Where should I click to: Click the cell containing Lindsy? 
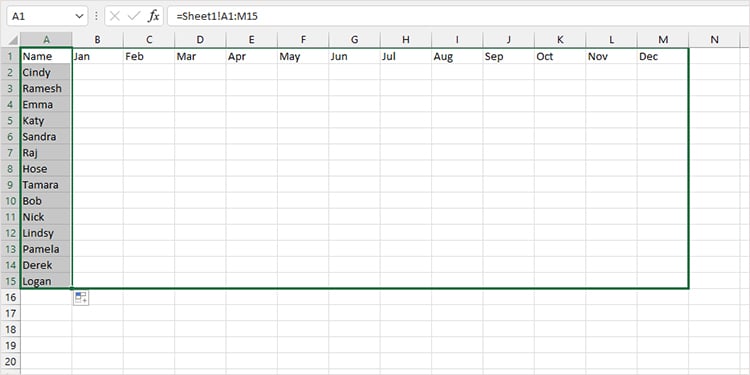pyautogui.click(x=46, y=233)
